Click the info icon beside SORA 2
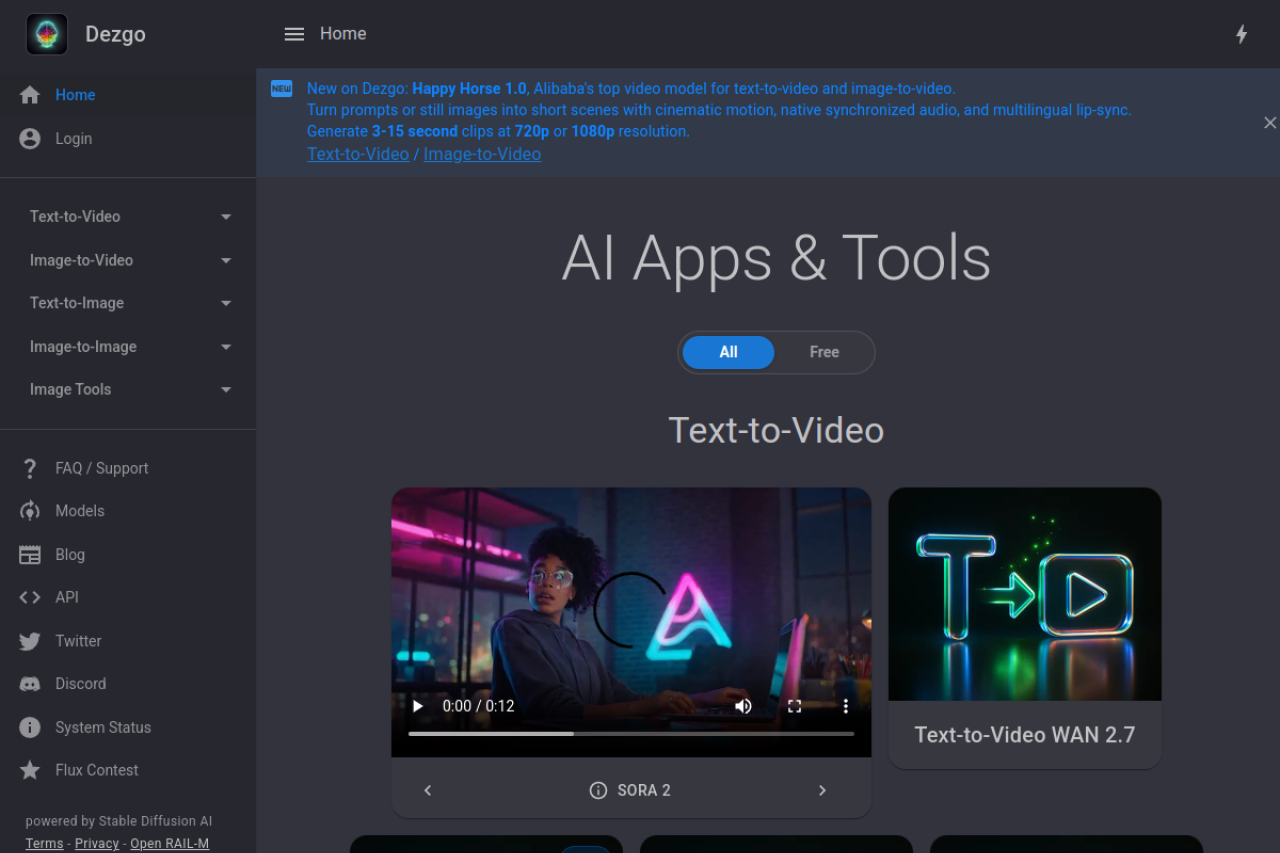The width and height of the screenshot is (1280, 853). pyautogui.click(x=598, y=790)
